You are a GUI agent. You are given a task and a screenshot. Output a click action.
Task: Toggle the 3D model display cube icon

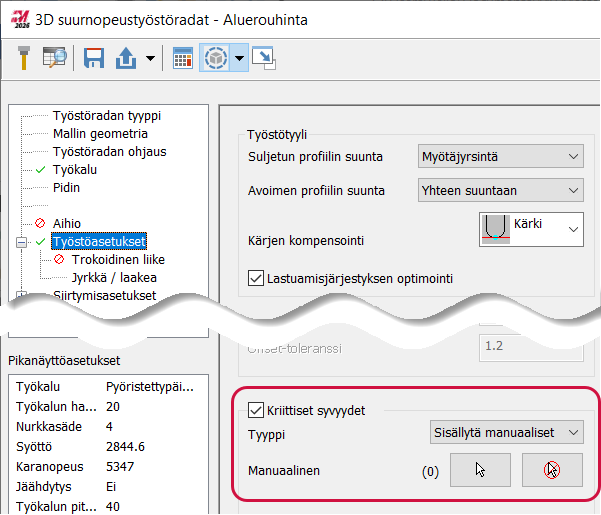215,58
